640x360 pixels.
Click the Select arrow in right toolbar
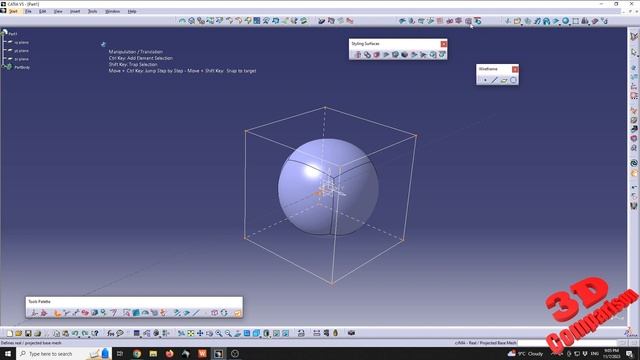[x=634, y=52]
